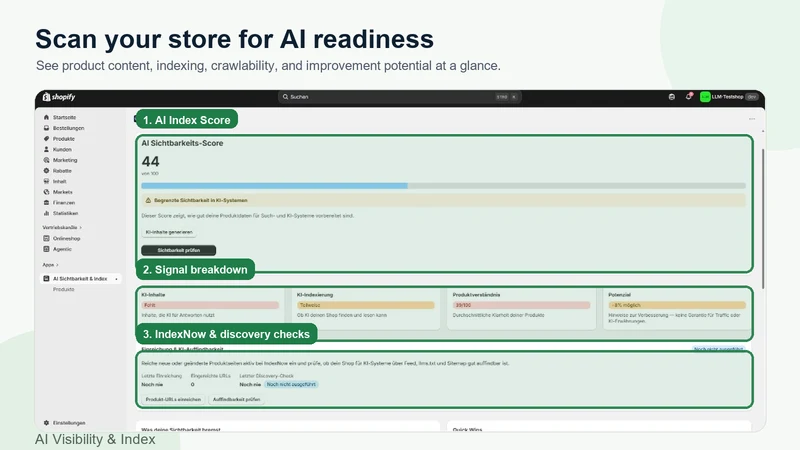Click the Potenzial card title
Viewport: 800px width, 450px height.
619,295
